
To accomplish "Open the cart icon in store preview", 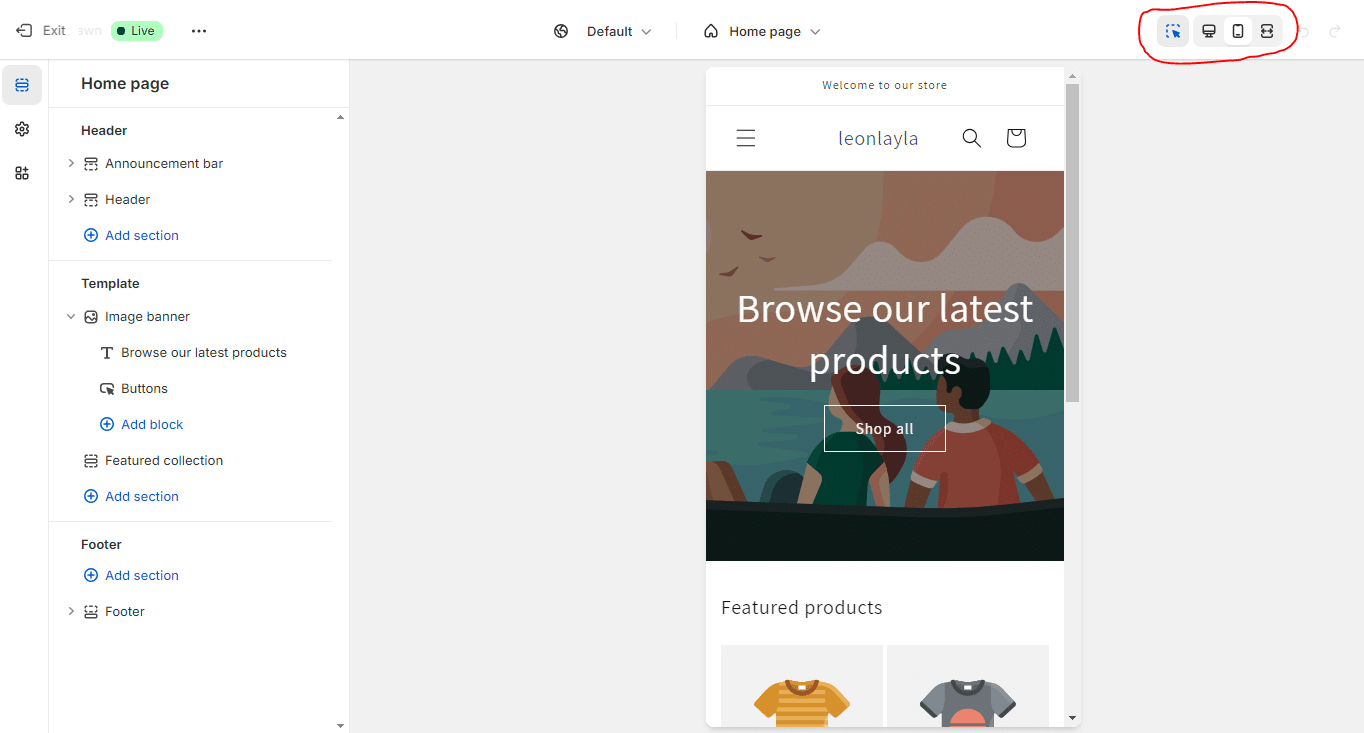I will (x=1016, y=138).
